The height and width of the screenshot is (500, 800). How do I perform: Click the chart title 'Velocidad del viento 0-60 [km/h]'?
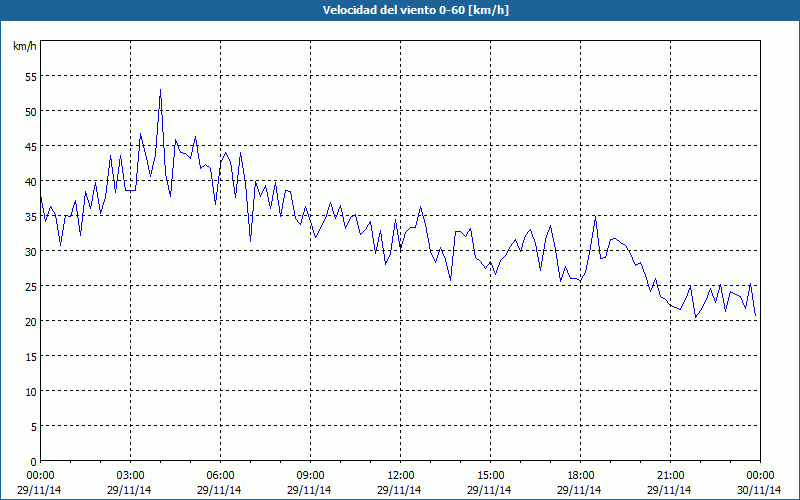click(x=416, y=10)
